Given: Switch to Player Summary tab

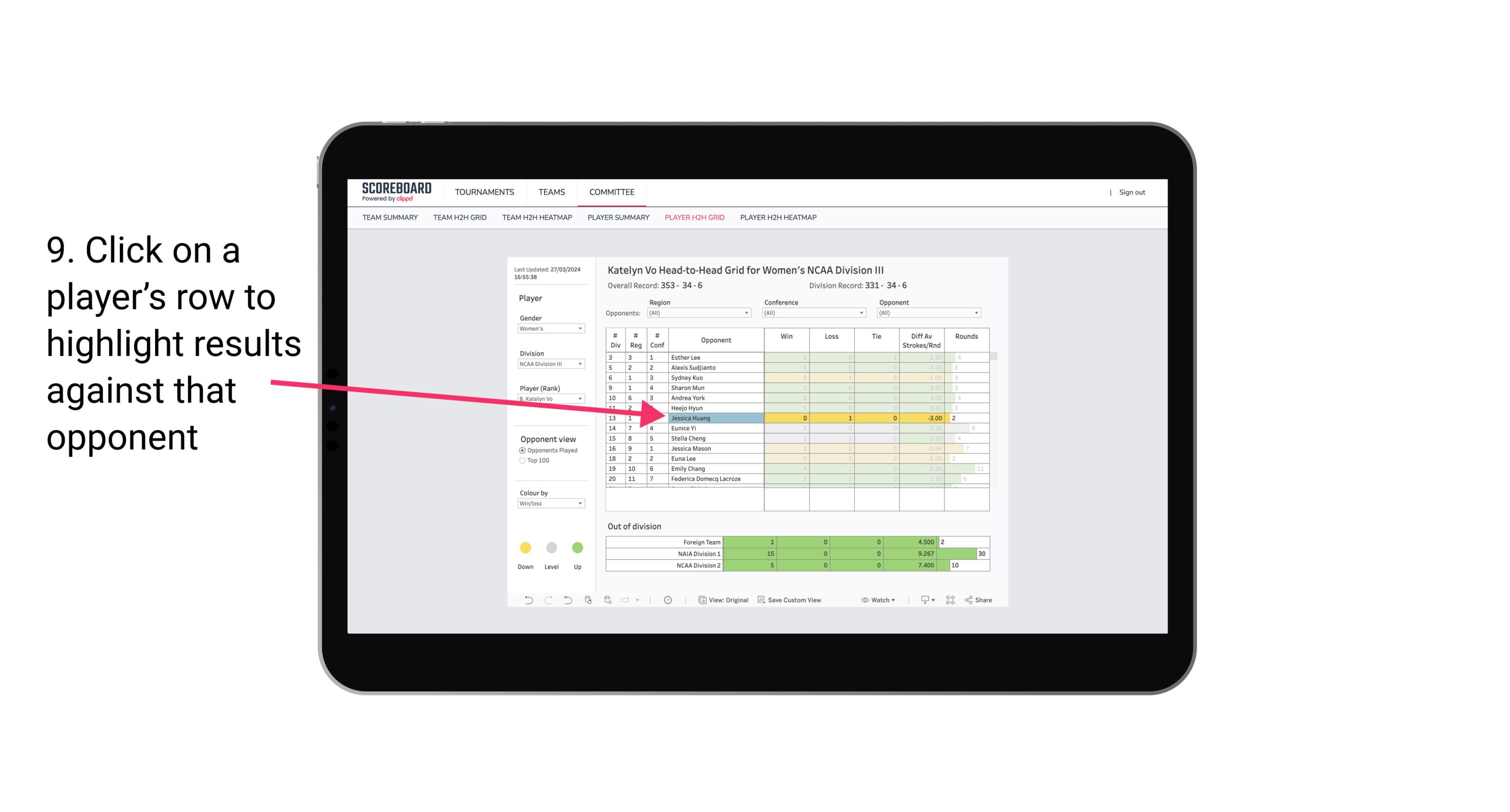Looking at the screenshot, I should [x=618, y=218].
